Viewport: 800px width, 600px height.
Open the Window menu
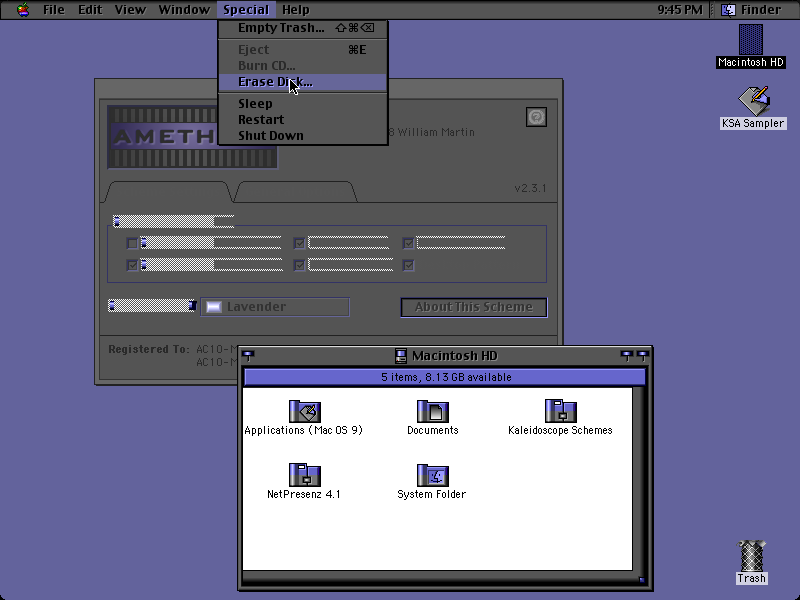click(x=184, y=10)
